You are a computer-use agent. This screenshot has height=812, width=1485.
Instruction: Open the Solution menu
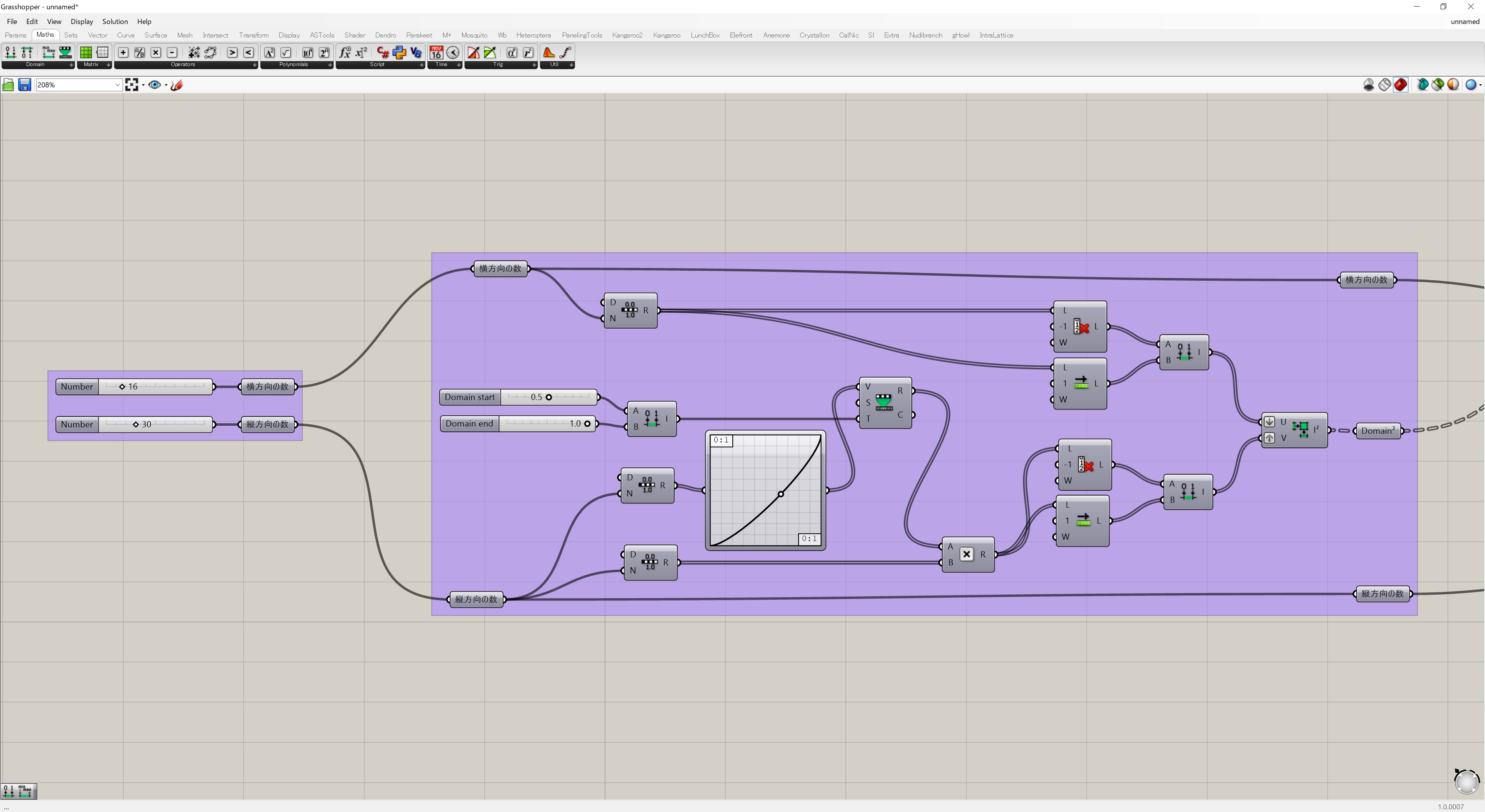[115, 21]
